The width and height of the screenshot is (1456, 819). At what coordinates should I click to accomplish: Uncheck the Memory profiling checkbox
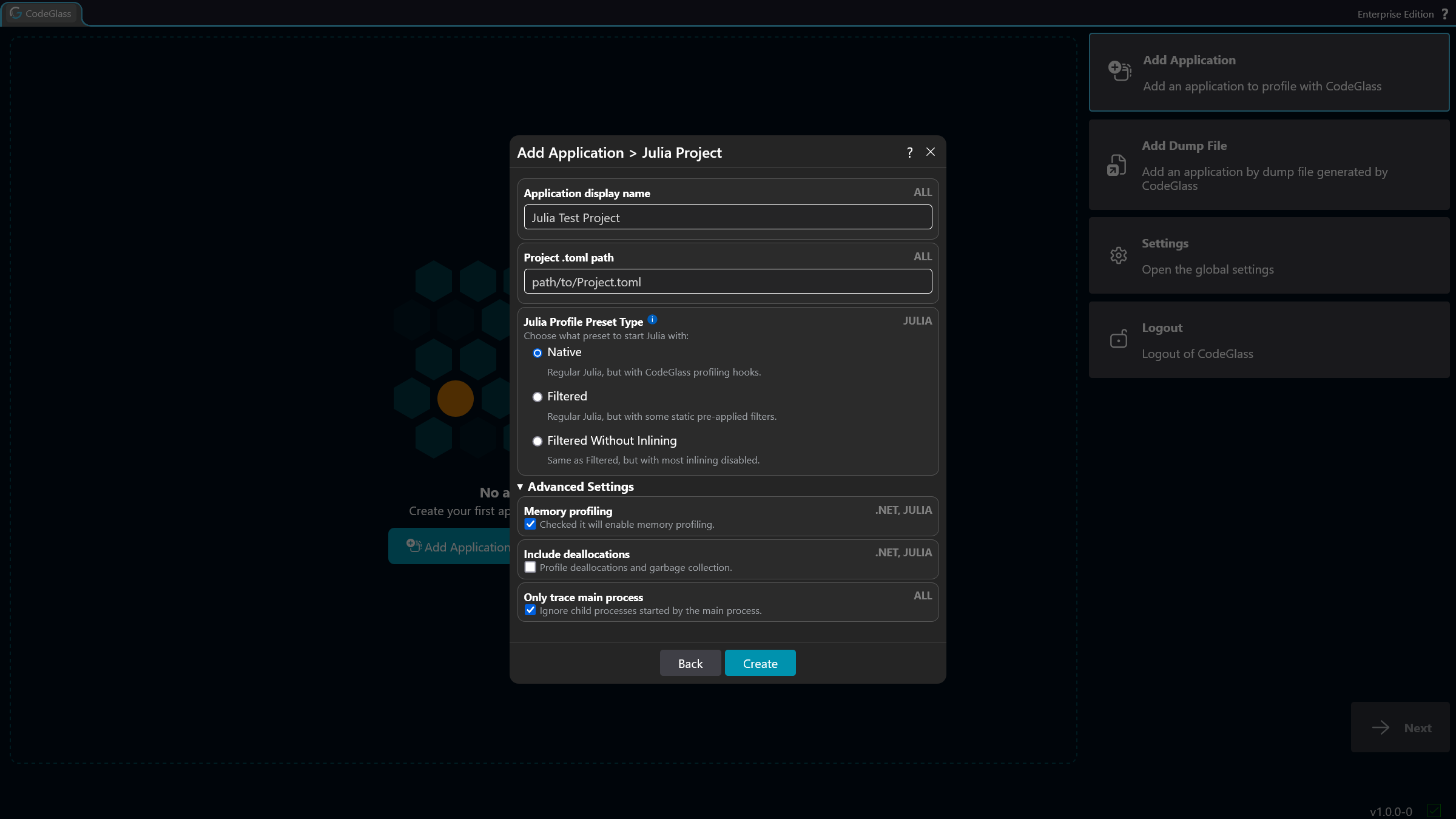pyautogui.click(x=530, y=524)
